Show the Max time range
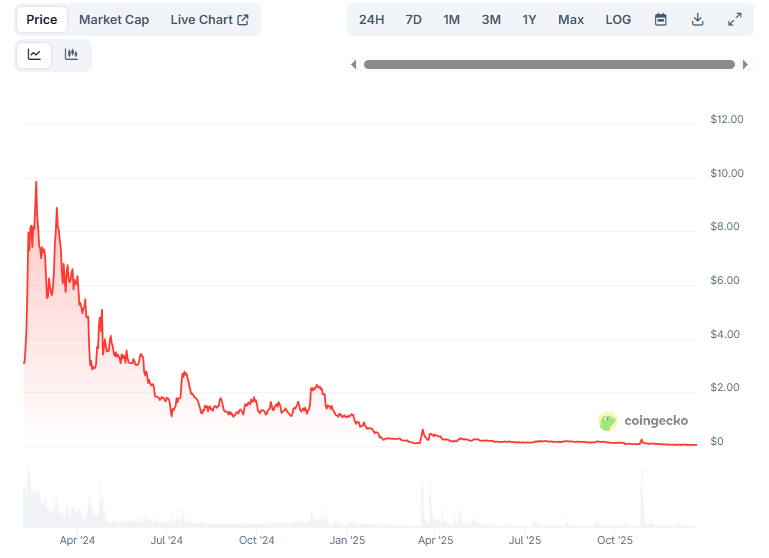The height and width of the screenshot is (558, 769). click(571, 20)
